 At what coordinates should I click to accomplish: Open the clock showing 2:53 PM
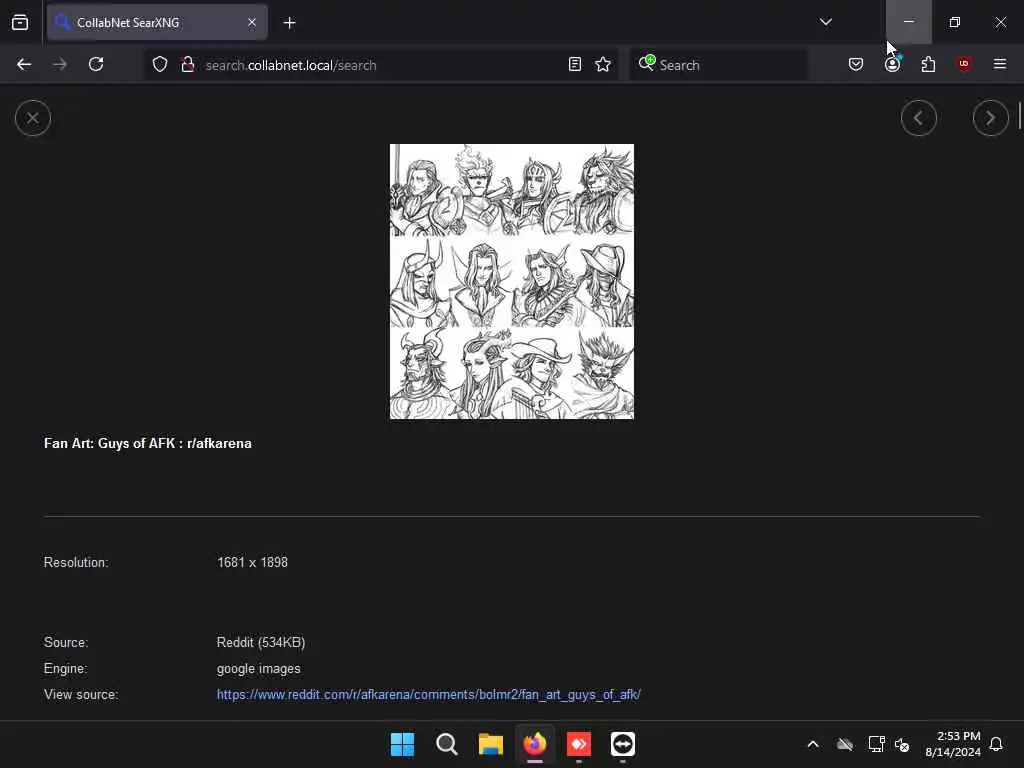(953, 744)
